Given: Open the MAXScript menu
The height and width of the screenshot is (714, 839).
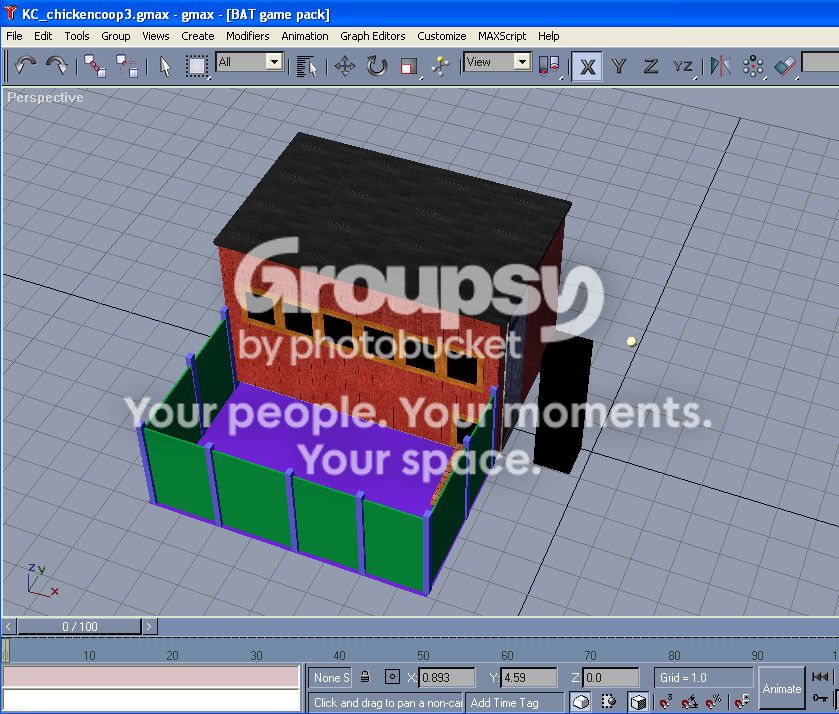Looking at the screenshot, I should coord(502,36).
